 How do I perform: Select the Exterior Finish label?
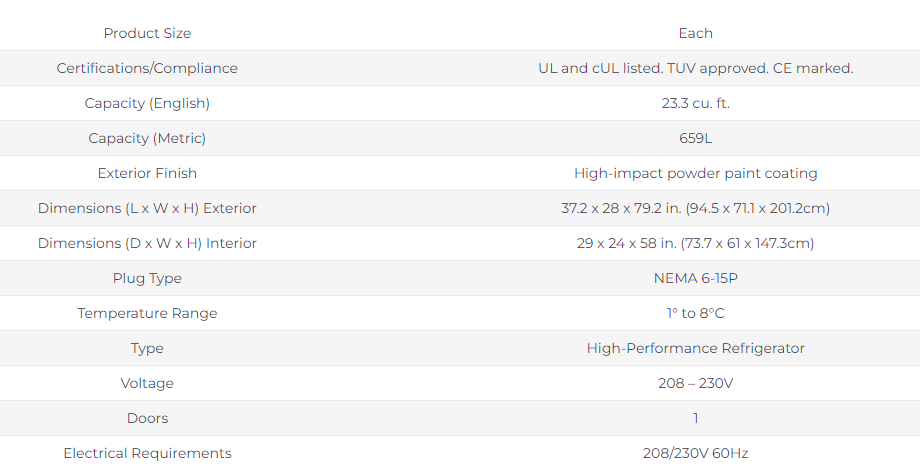(x=147, y=173)
